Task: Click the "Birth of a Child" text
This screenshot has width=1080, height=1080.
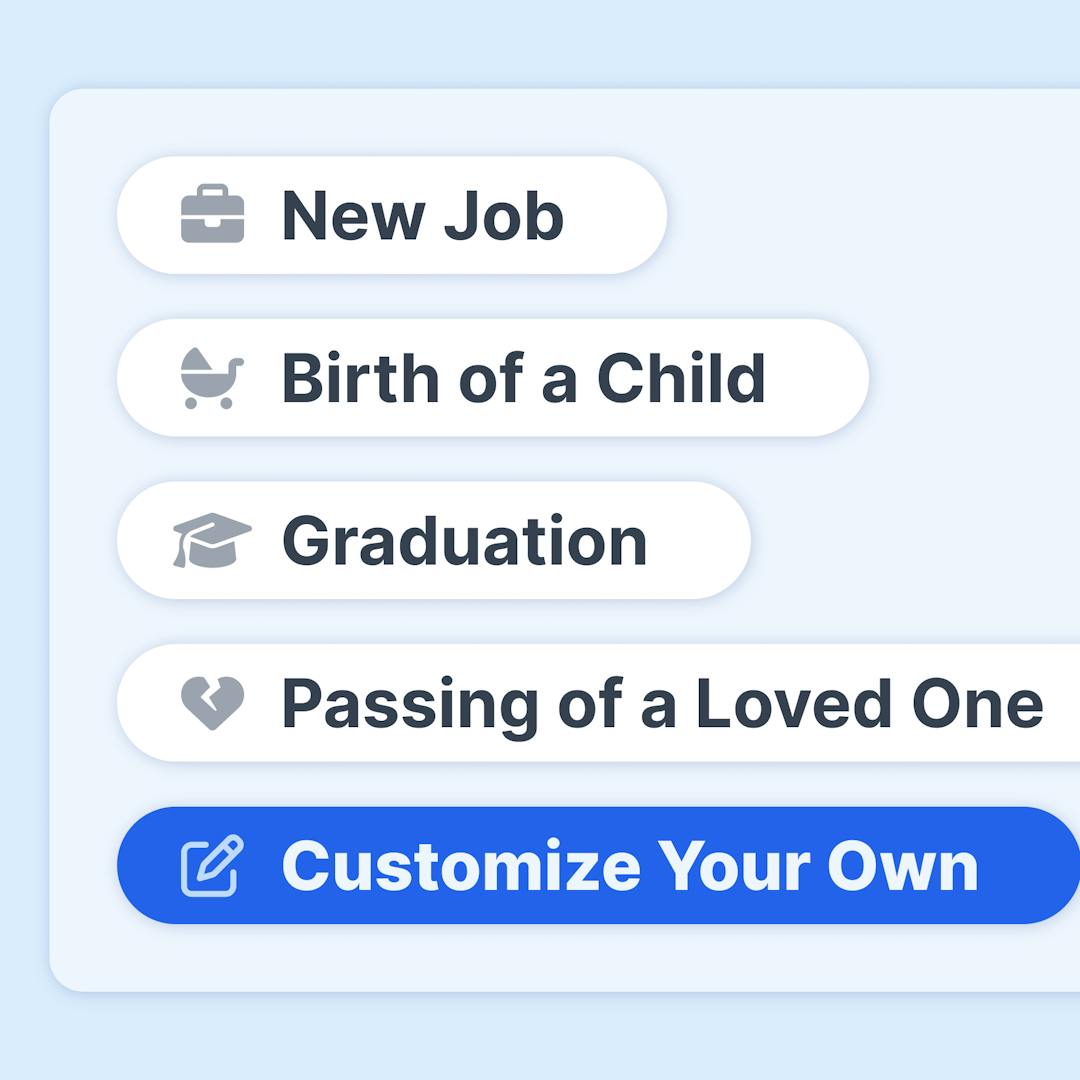Action: [523, 378]
